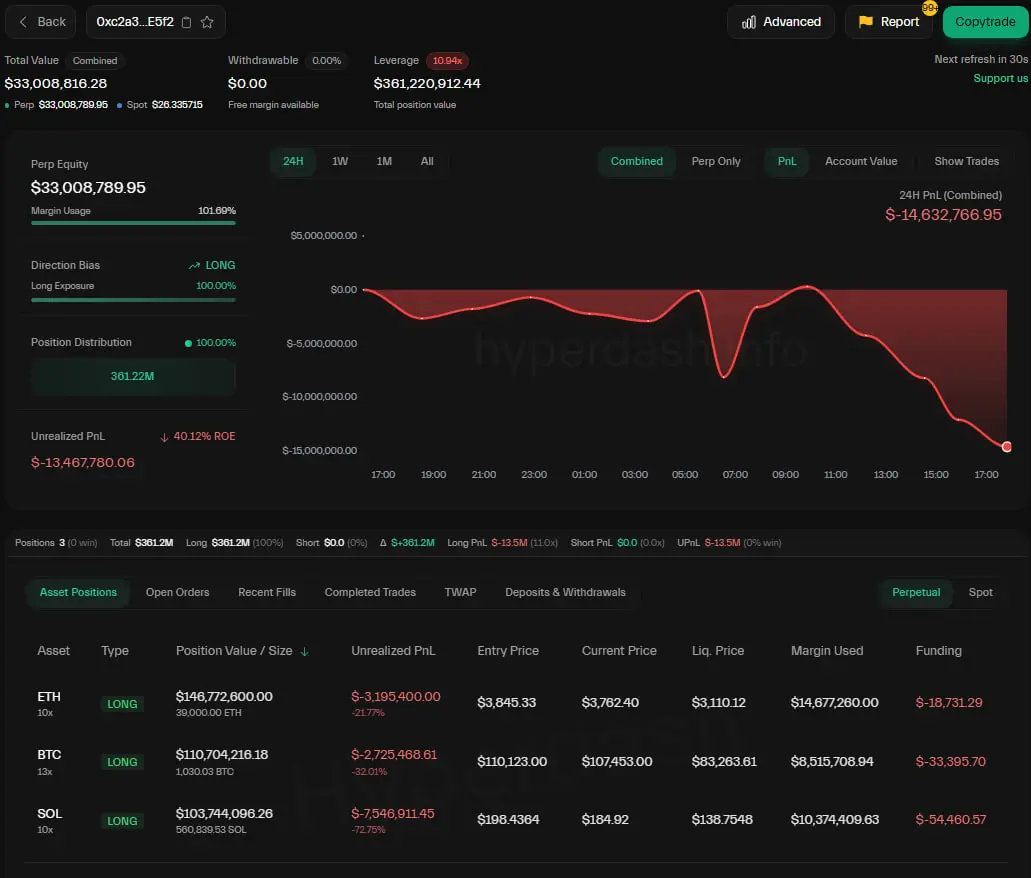Copy wallet address with the clipboard icon

point(188,22)
